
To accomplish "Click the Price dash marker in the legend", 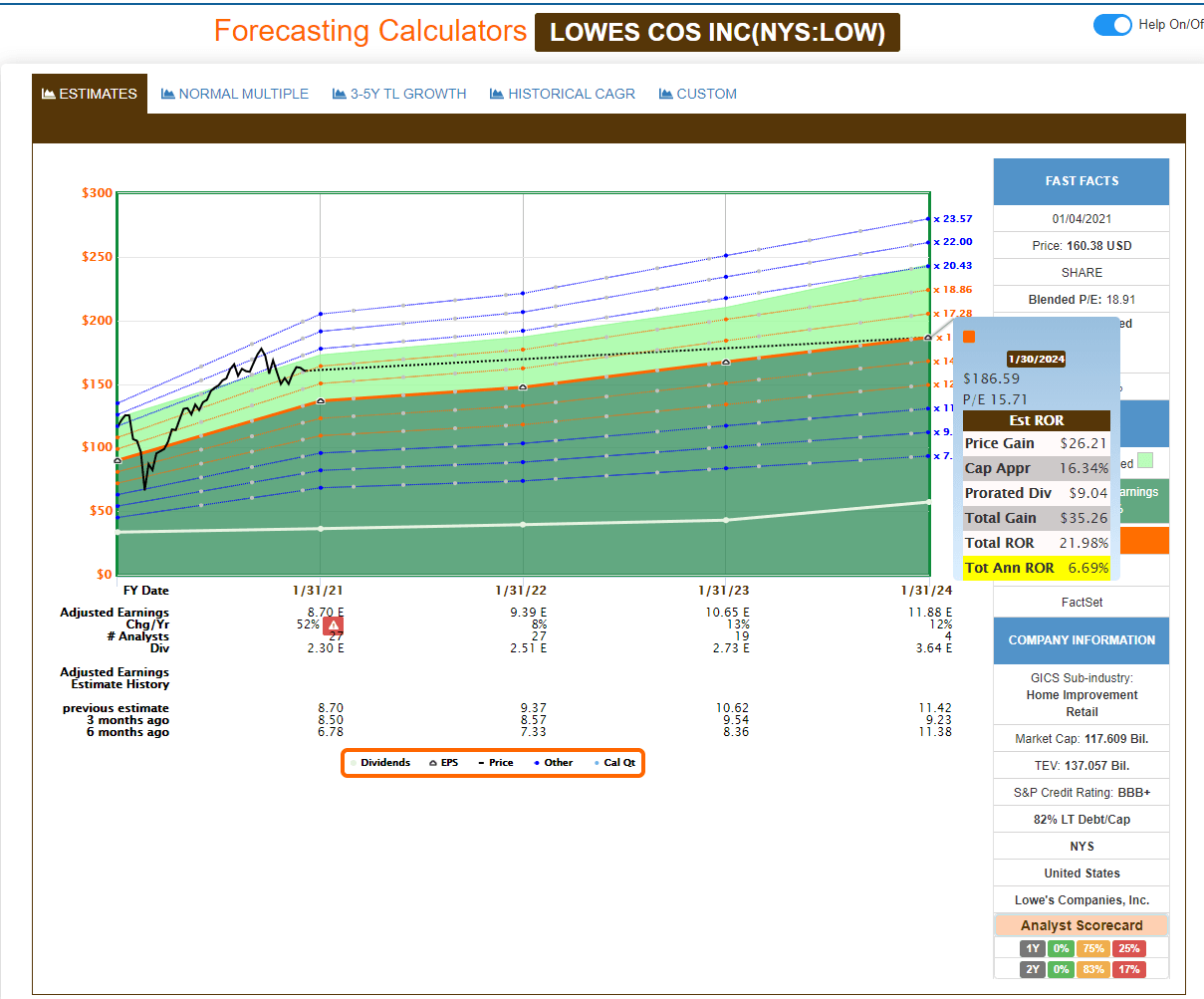I will pyautogui.click(x=482, y=762).
